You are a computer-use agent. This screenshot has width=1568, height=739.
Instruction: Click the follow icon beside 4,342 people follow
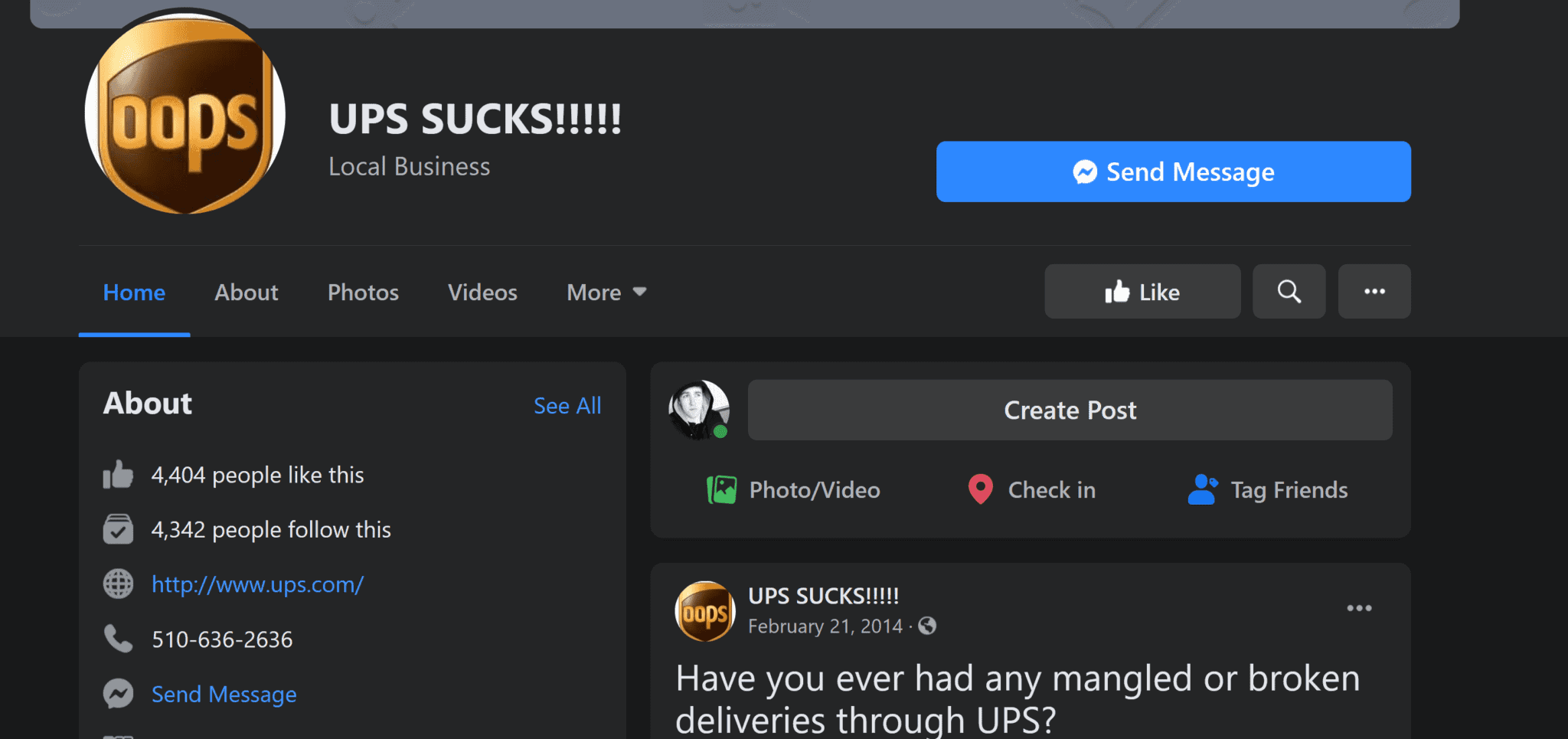click(118, 529)
